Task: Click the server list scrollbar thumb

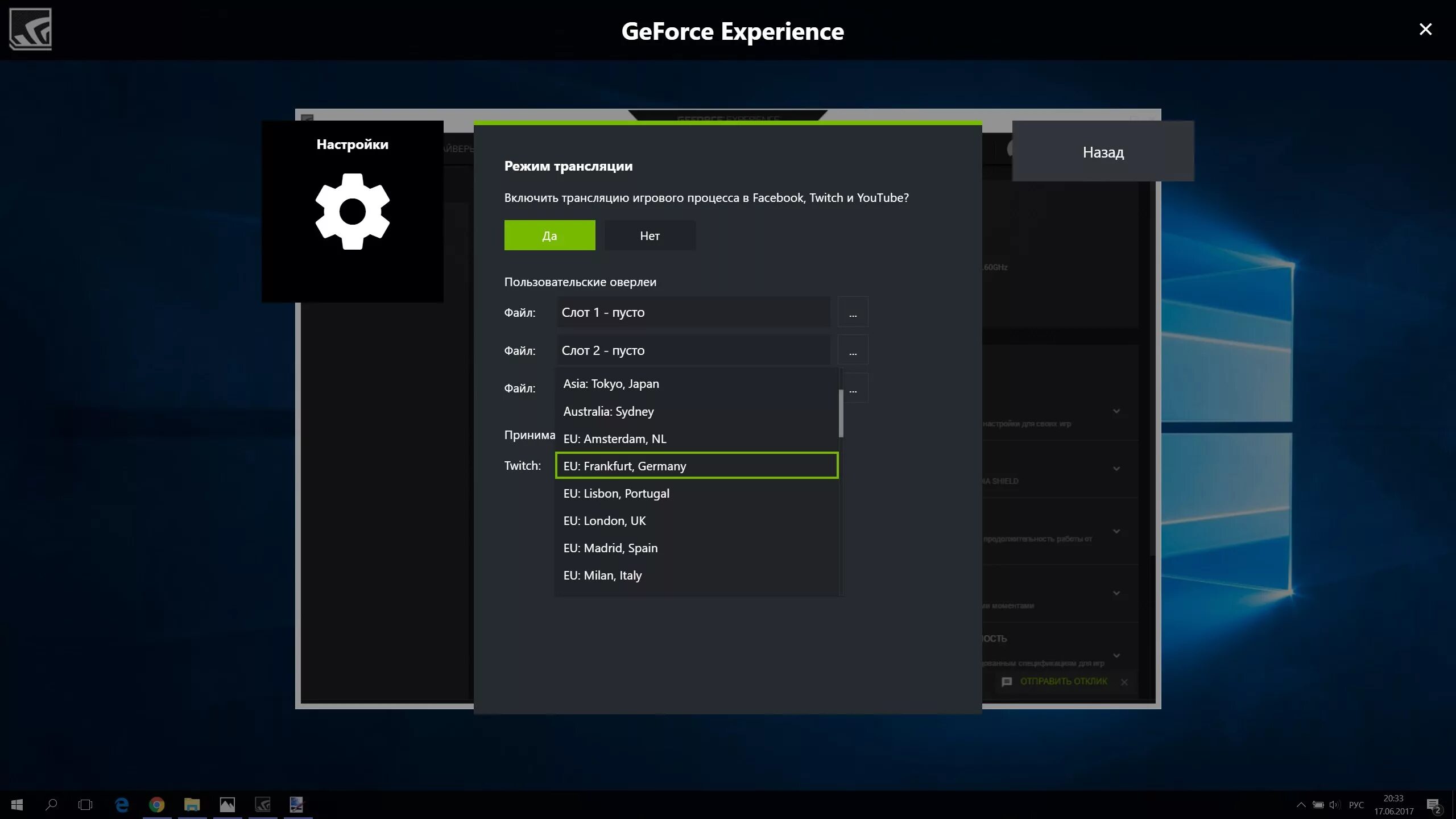Action: (x=841, y=413)
